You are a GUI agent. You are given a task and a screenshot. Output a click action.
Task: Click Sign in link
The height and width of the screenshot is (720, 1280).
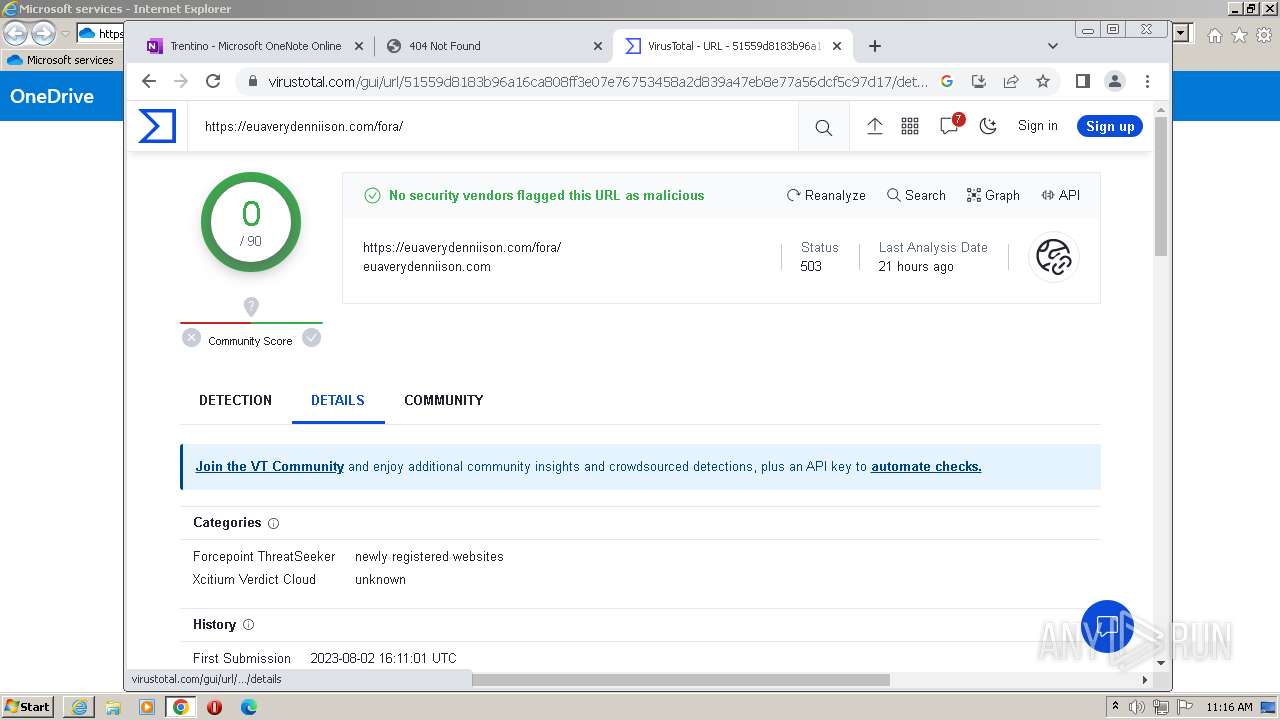(x=1037, y=126)
